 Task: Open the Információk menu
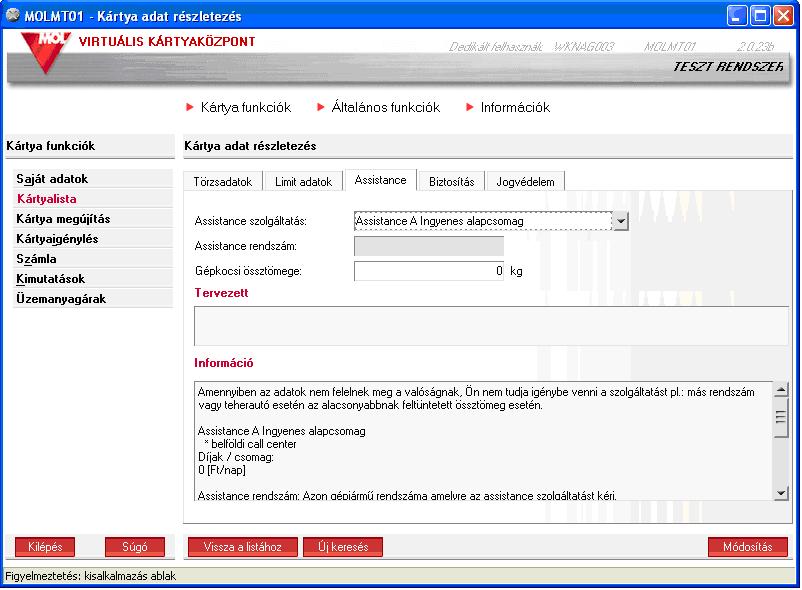(515, 107)
